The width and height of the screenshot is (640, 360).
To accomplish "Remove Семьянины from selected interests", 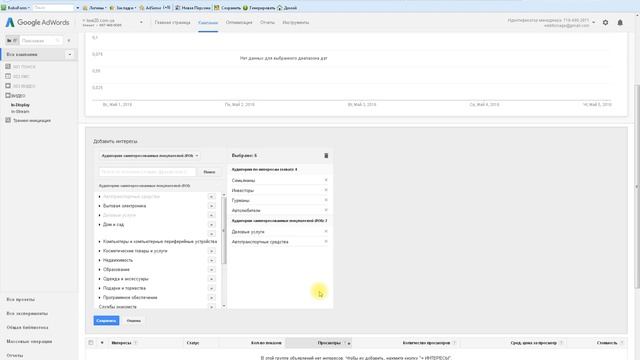I will coord(326,180).
